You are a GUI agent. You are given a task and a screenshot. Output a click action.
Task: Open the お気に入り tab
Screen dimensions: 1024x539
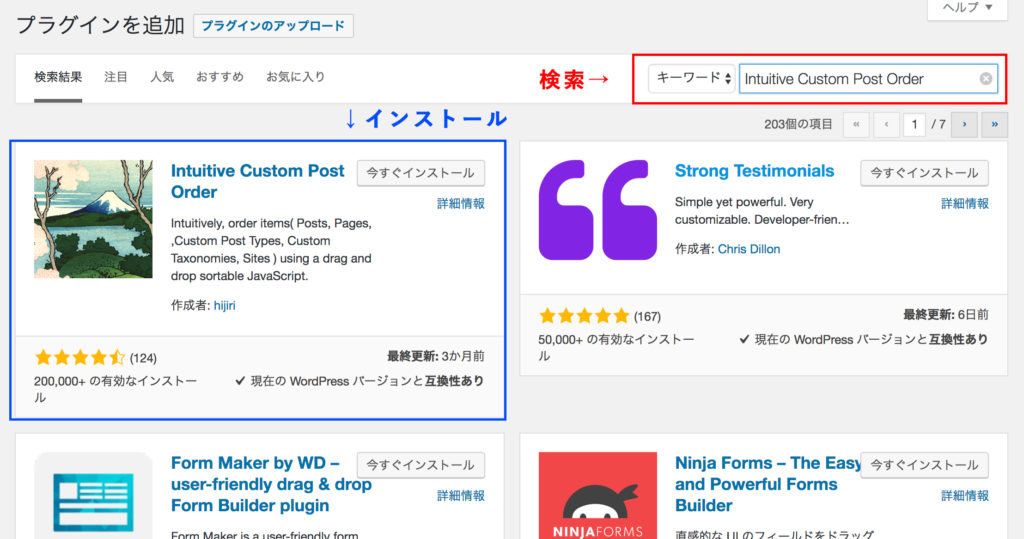[295, 77]
